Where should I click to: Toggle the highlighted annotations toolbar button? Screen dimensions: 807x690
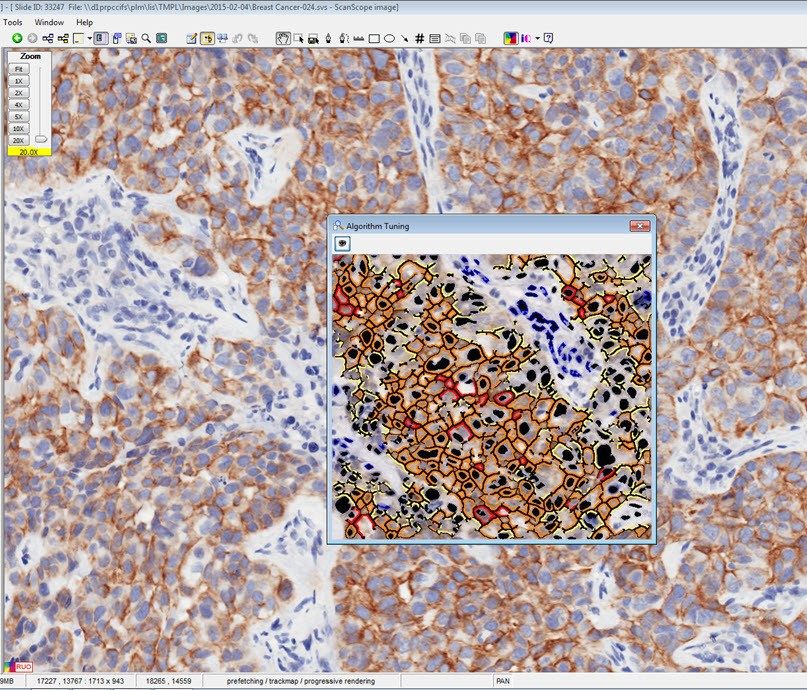[x=207, y=38]
